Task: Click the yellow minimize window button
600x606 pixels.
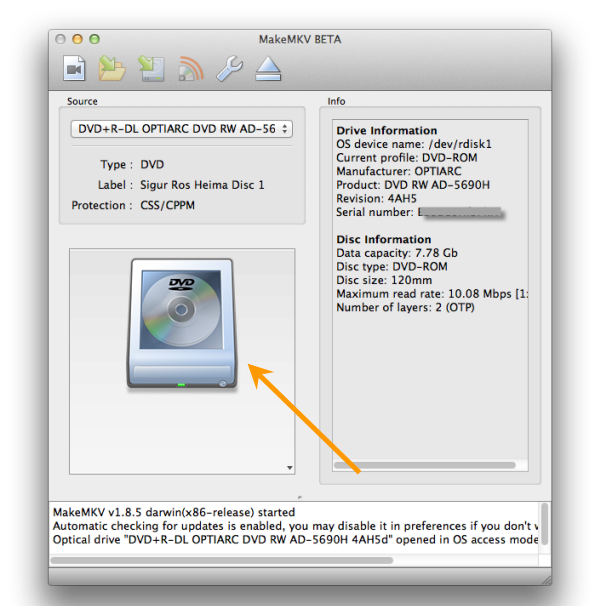Action: (77, 39)
